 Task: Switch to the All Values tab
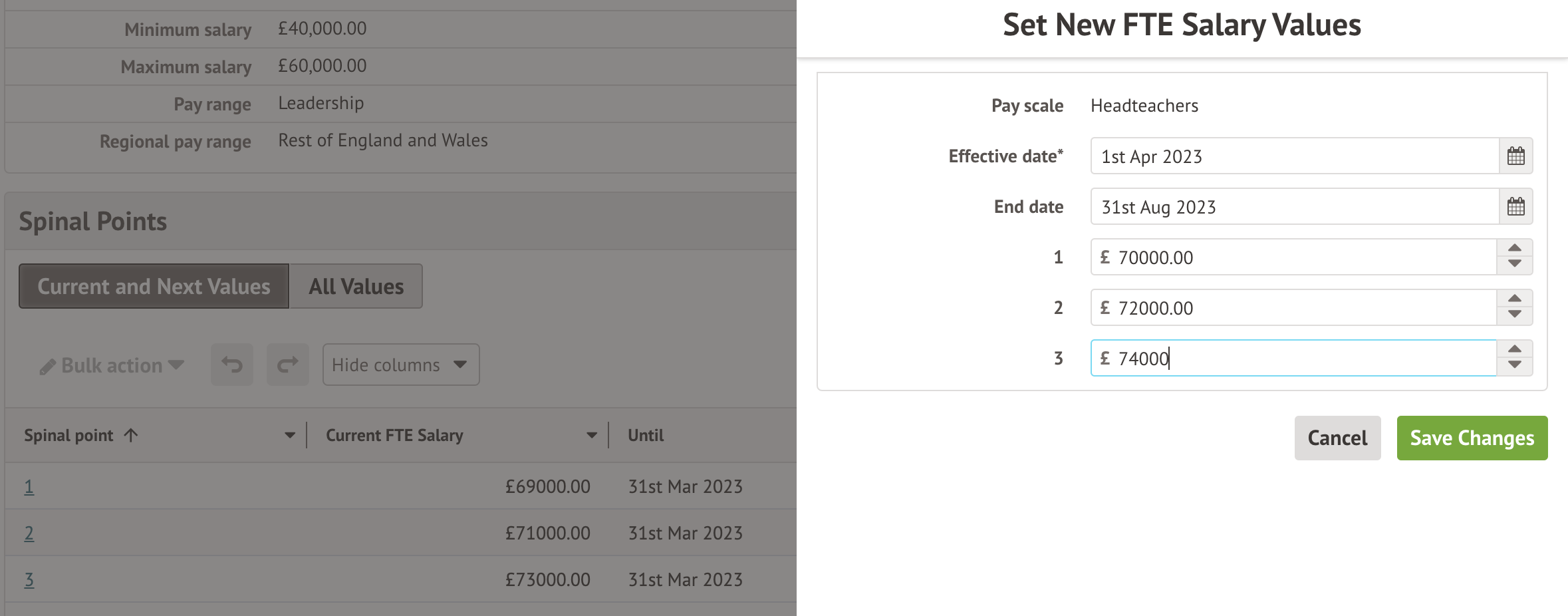(356, 287)
